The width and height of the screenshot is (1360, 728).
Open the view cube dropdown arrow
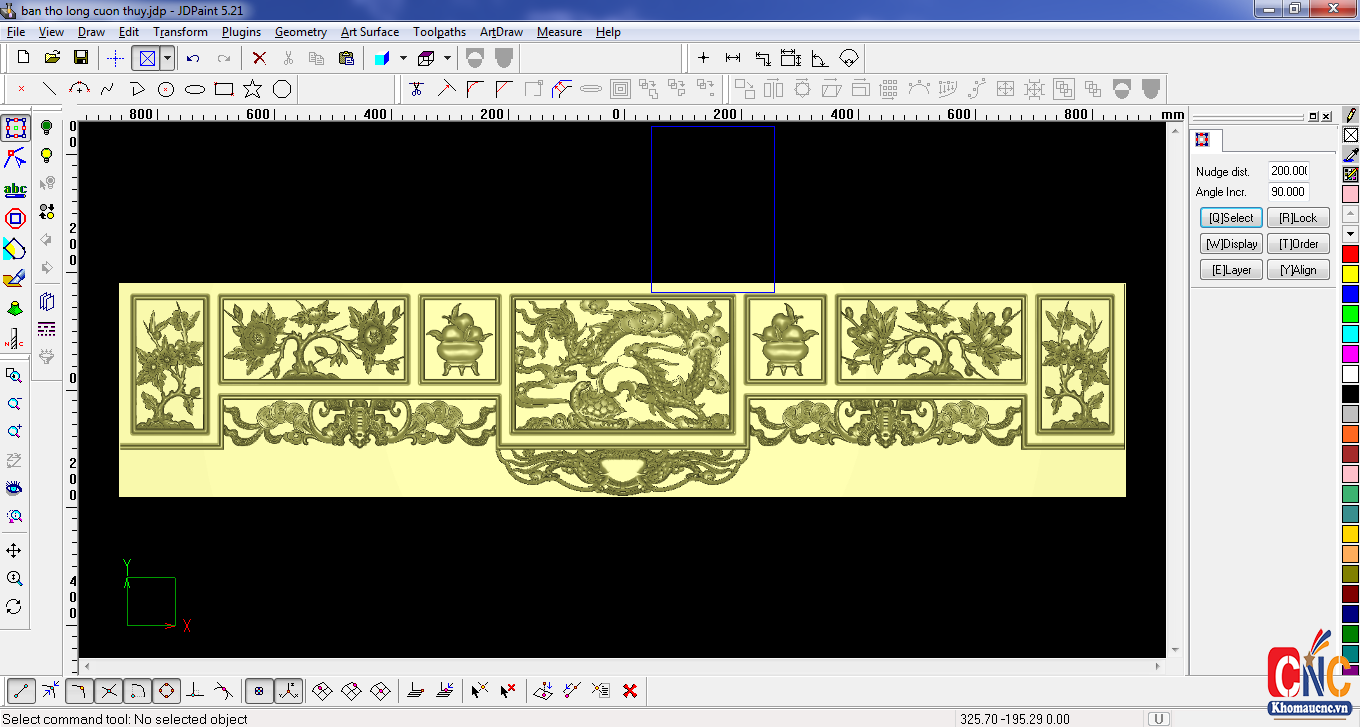[403, 58]
